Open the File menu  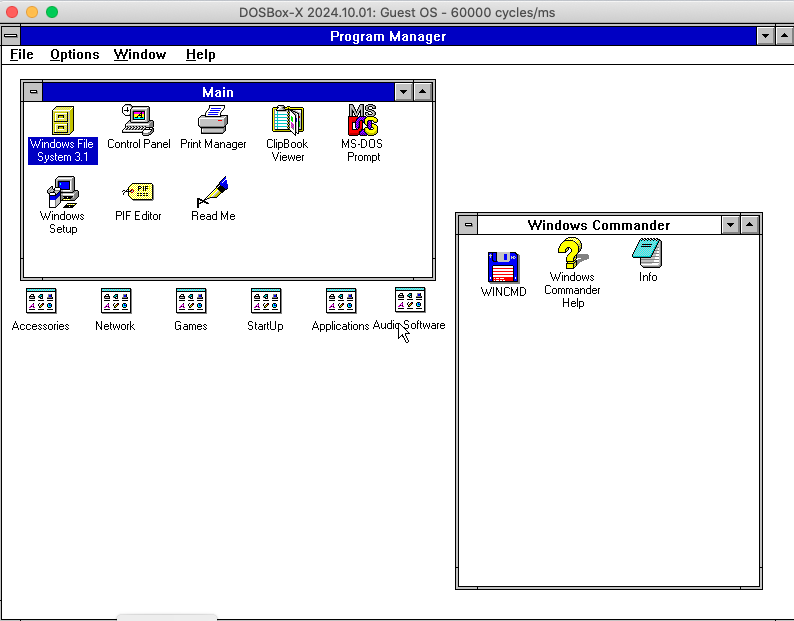[22, 55]
